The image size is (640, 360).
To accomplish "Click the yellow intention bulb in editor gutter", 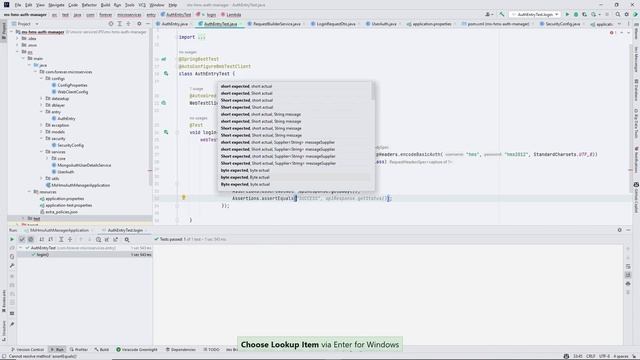I will tap(184, 198).
